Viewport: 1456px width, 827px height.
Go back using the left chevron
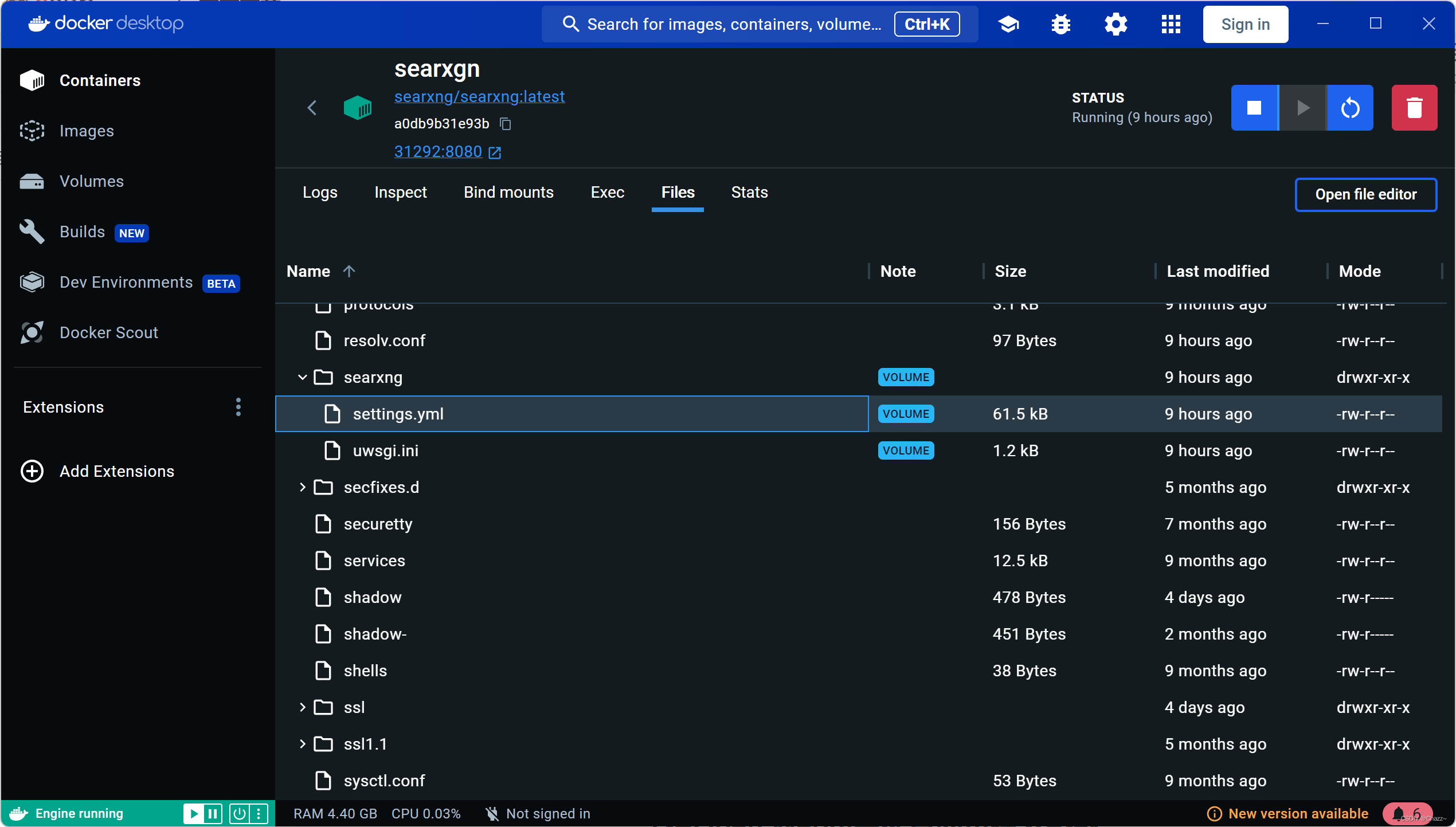(312, 108)
